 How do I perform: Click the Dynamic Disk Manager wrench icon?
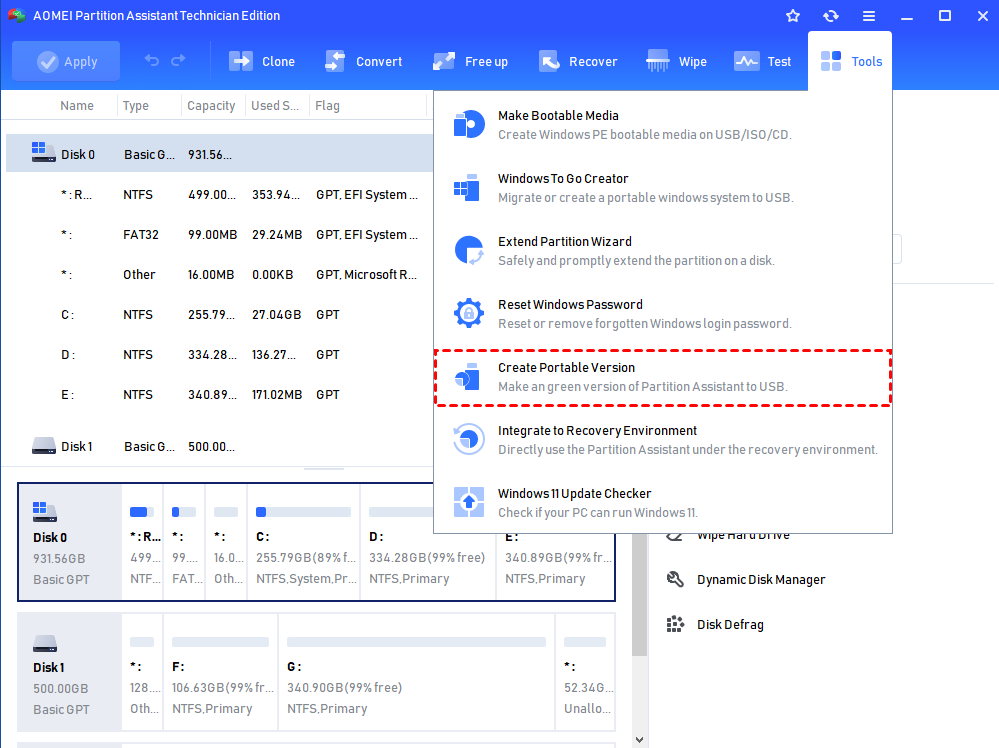675,579
